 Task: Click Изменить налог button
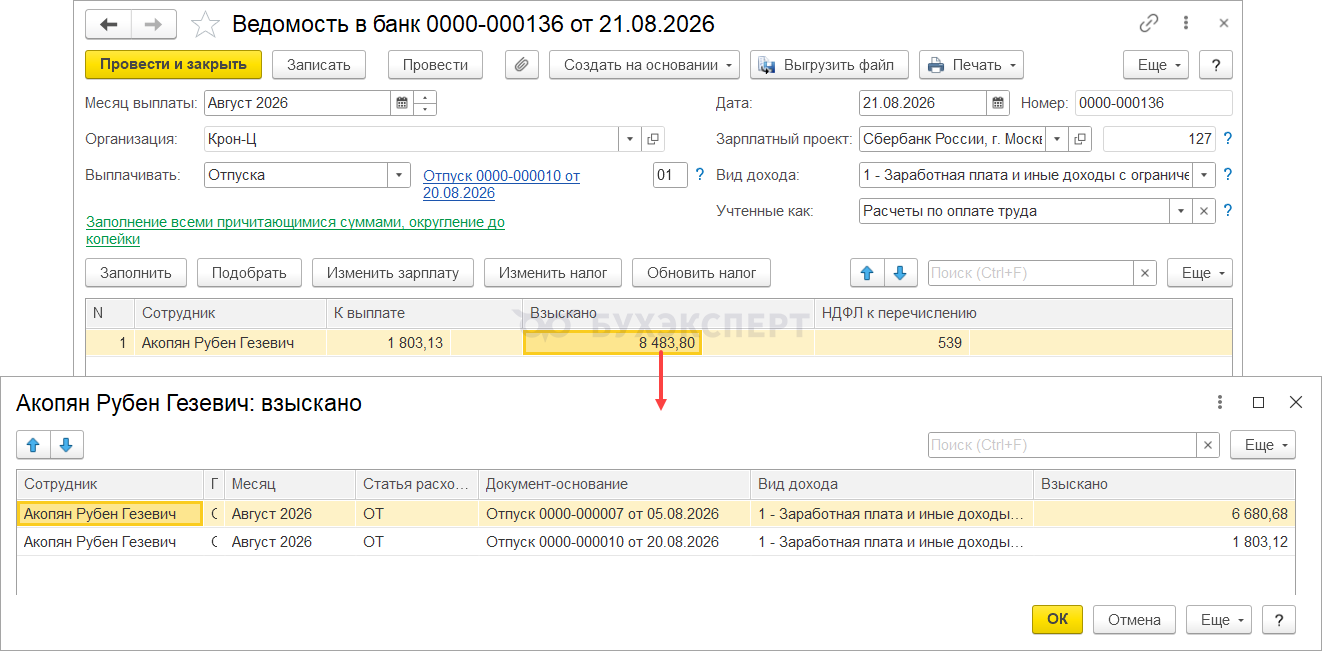point(553,273)
